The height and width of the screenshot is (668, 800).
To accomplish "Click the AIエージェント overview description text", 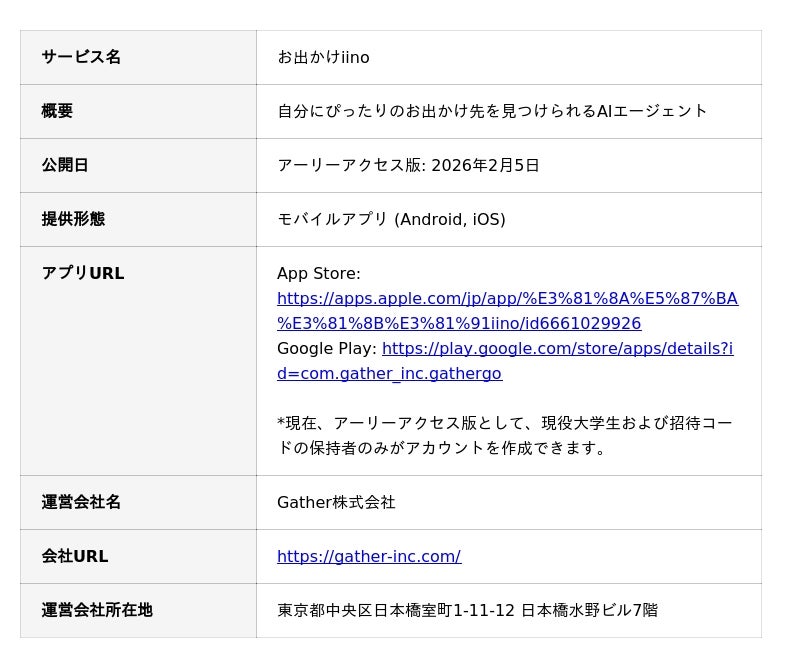I will tap(492, 112).
